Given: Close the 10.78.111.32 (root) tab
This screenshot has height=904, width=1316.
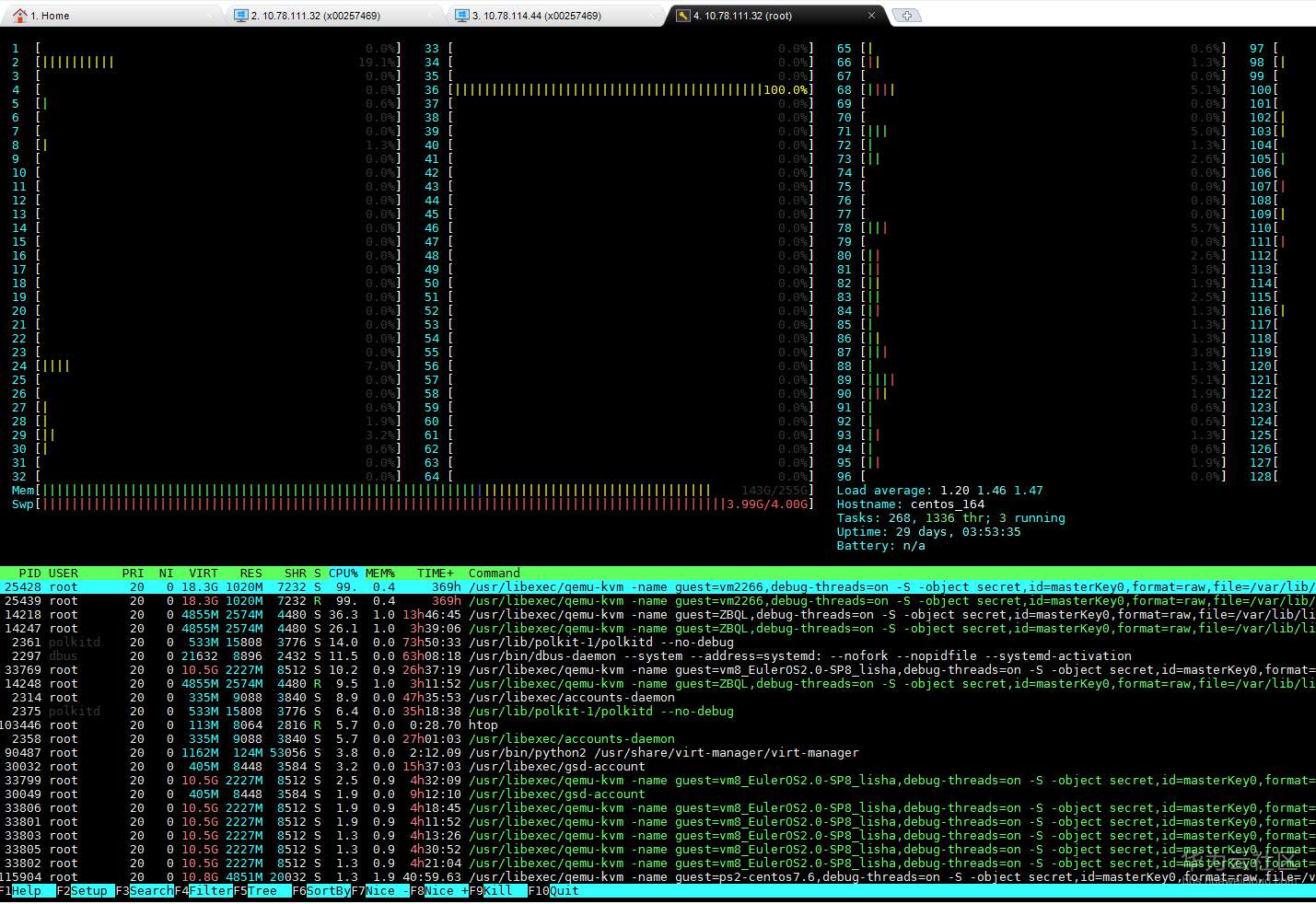Looking at the screenshot, I should click(x=871, y=16).
